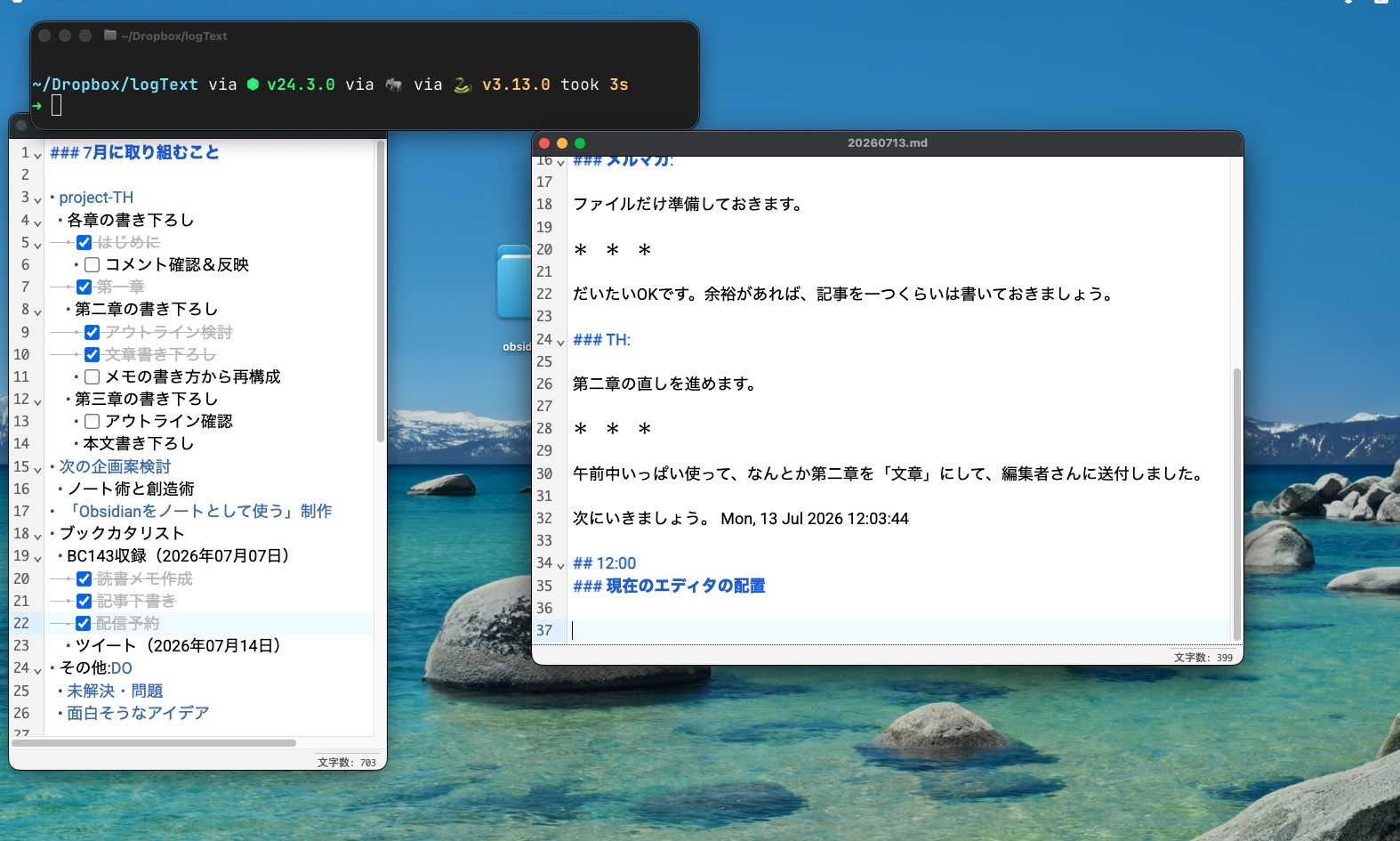Click the ## 12:00 heading
Viewport: 1400px width, 841px height.
click(605, 563)
